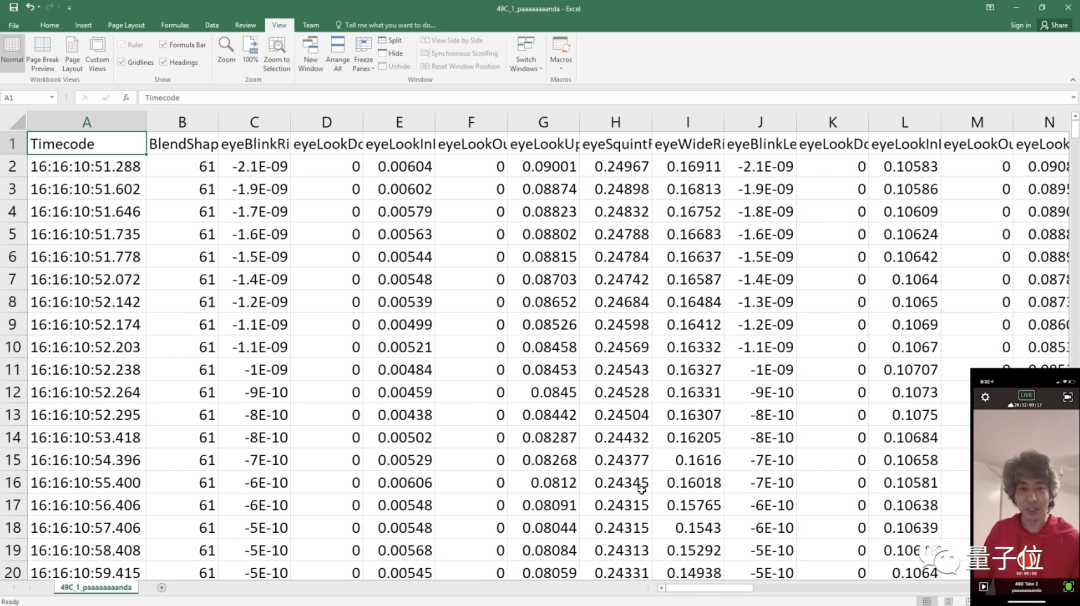This screenshot has height=606, width=1080.
Task: Toggle the Ruler checkbox
Action: [x=122, y=45]
